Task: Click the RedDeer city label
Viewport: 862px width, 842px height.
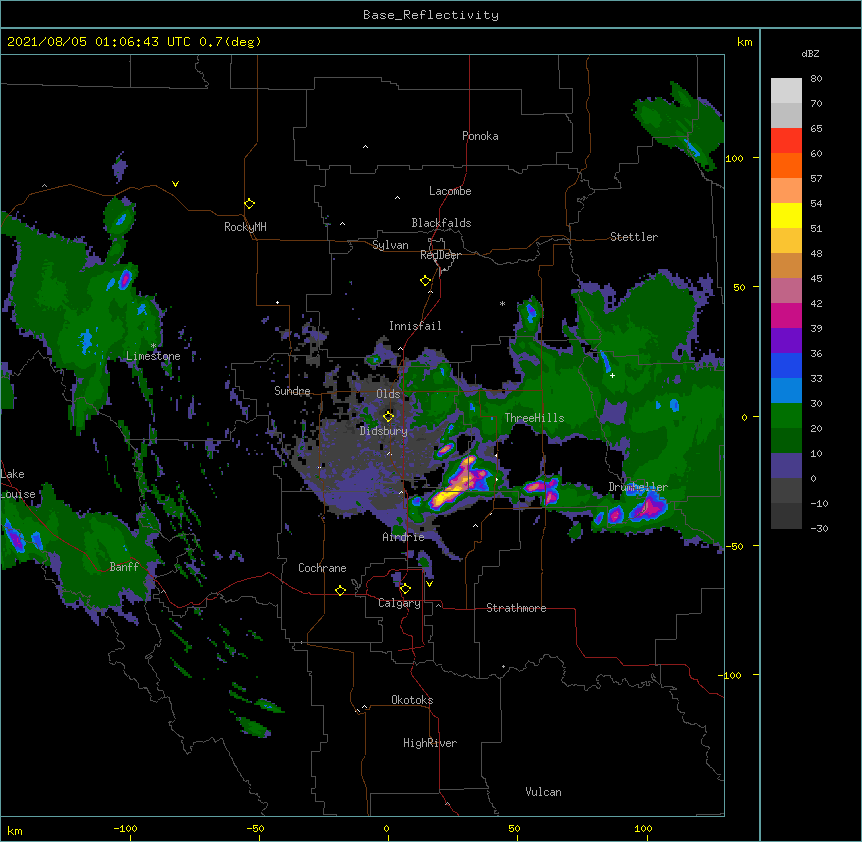Action: pyautogui.click(x=440, y=255)
